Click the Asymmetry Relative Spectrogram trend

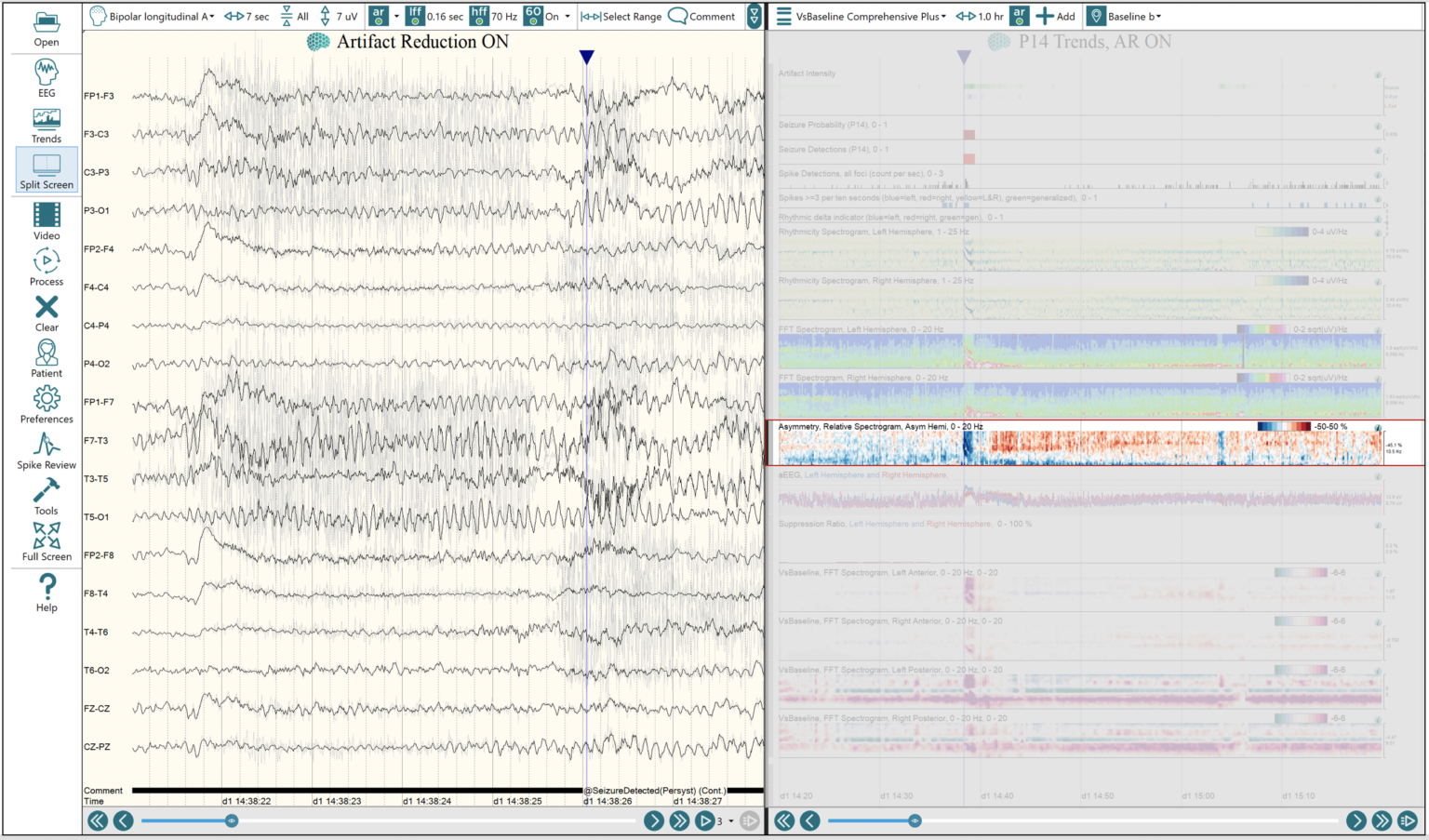(x=1079, y=447)
